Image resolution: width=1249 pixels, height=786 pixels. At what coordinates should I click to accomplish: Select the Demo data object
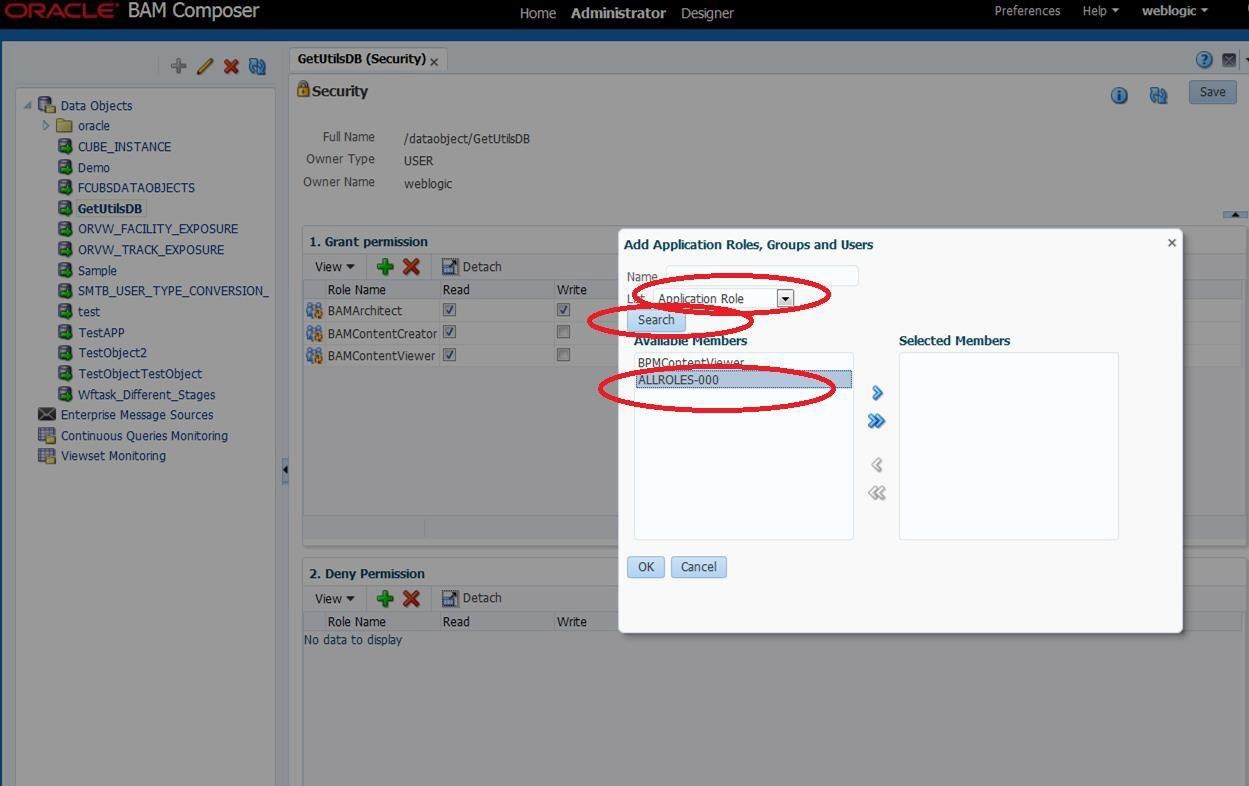coord(93,167)
